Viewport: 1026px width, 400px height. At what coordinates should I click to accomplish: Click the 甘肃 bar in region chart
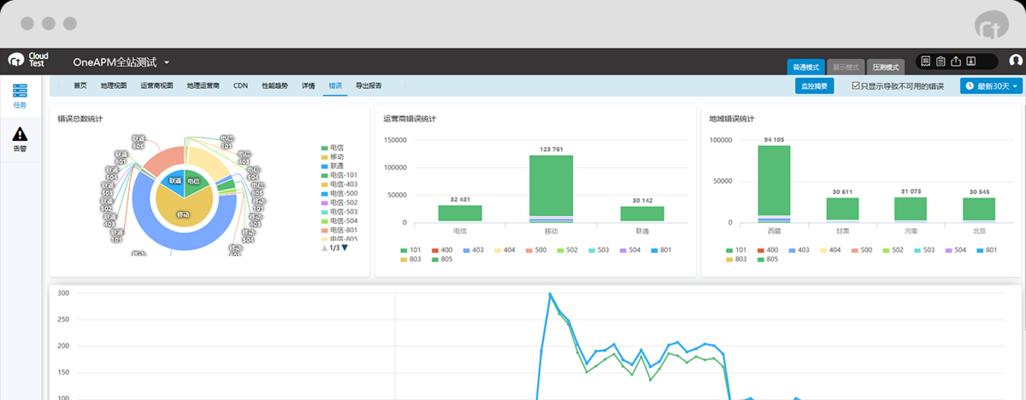pyautogui.click(x=842, y=210)
